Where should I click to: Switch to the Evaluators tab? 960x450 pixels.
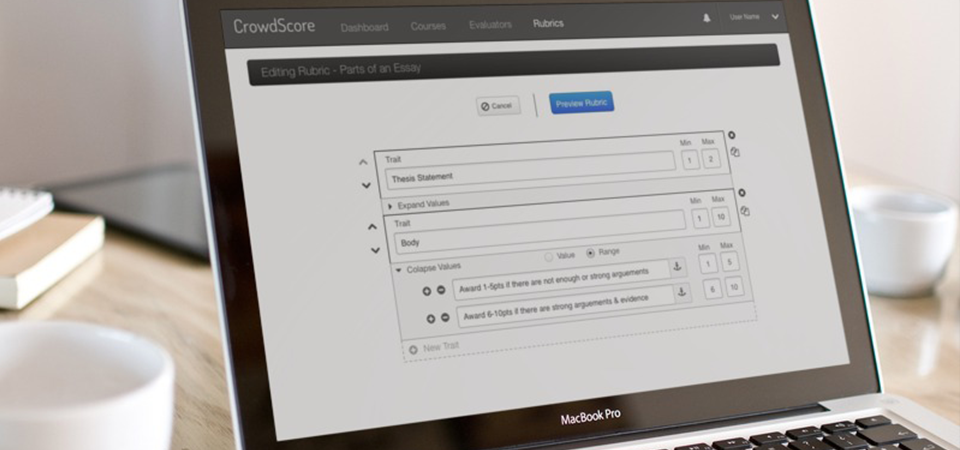(x=490, y=24)
